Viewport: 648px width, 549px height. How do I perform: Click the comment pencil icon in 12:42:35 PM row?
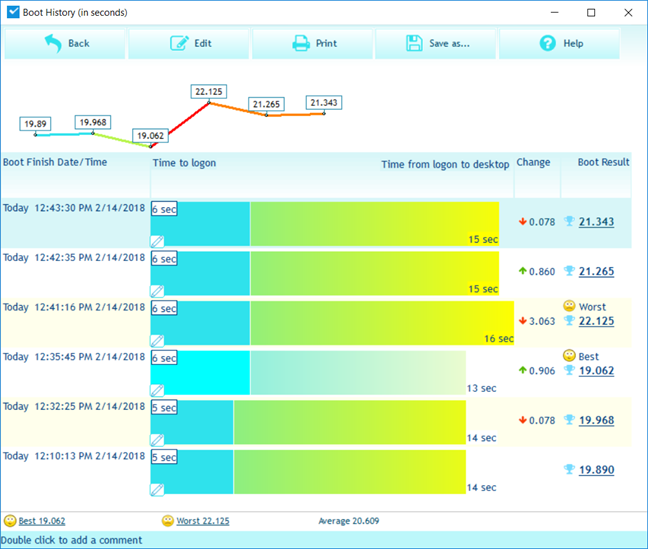157,291
